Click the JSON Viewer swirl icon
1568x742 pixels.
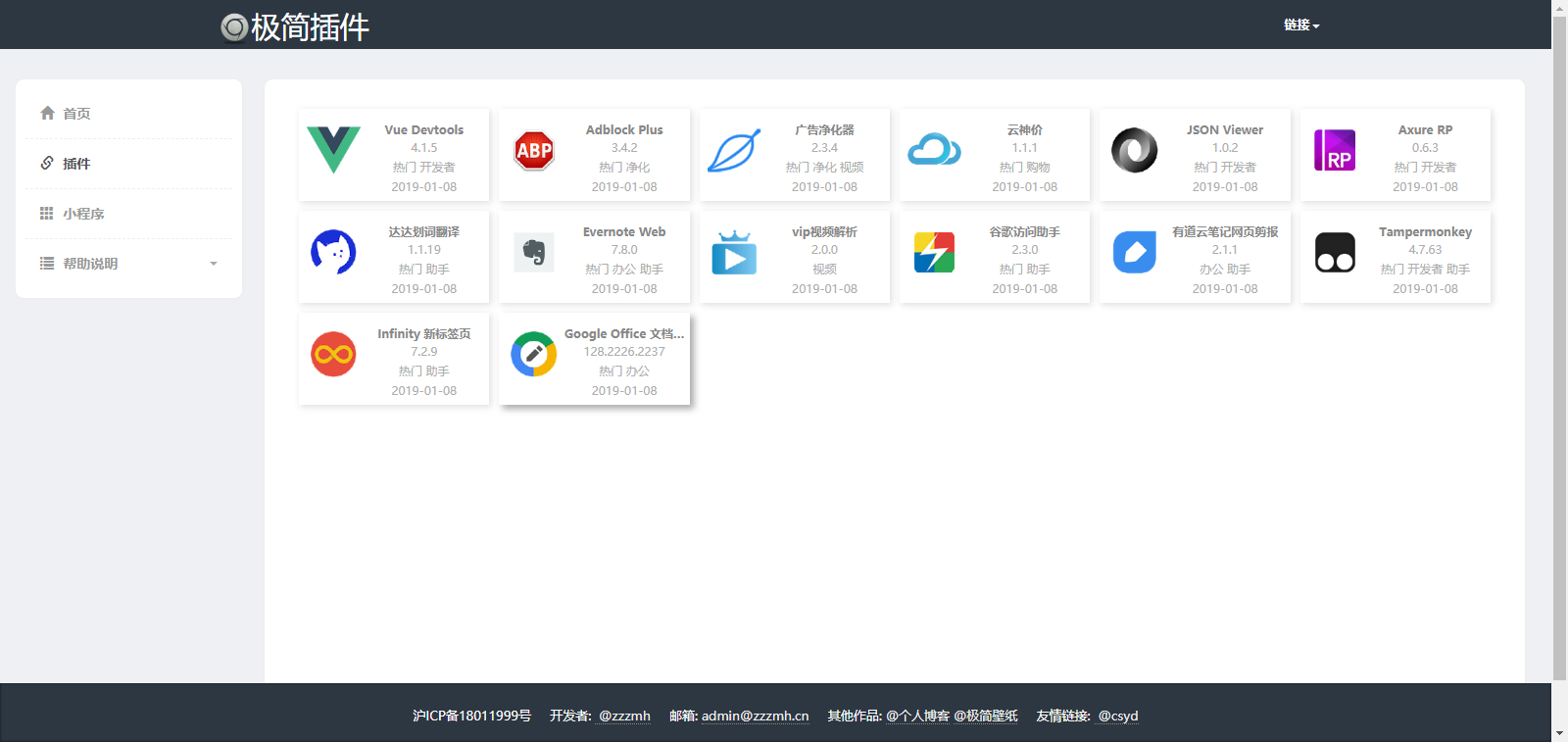1135,151
